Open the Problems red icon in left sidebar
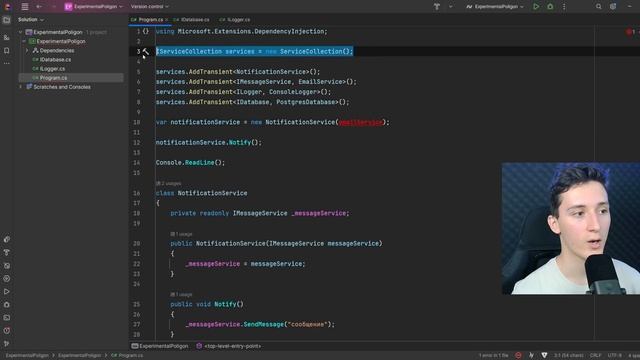This screenshot has height=360, width=640. (x=7, y=331)
